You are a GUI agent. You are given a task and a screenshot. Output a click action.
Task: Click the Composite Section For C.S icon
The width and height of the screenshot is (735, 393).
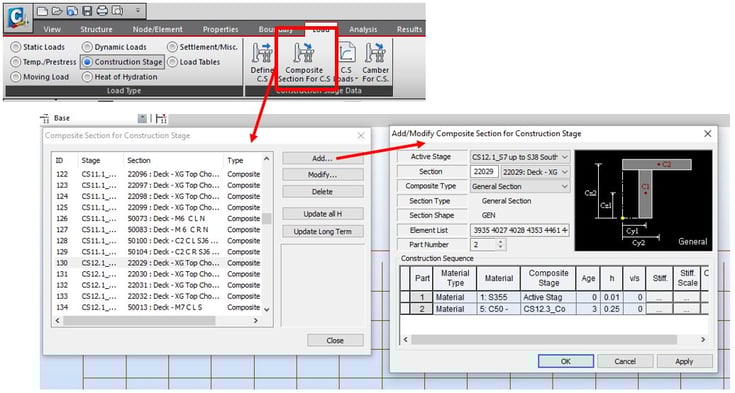pos(304,62)
